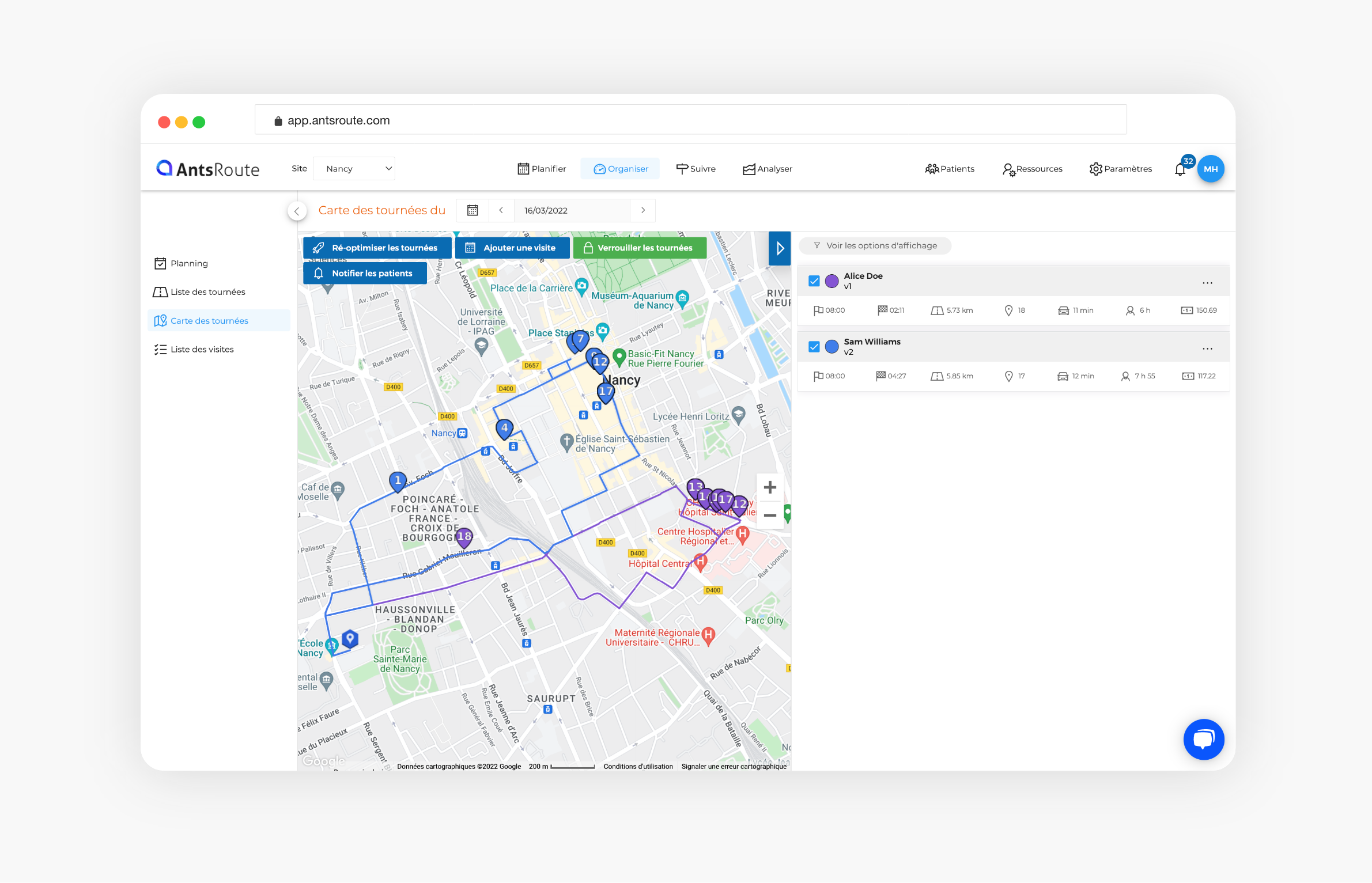This screenshot has height=883, width=1372.
Task: Go to Patients section
Action: pos(950,169)
